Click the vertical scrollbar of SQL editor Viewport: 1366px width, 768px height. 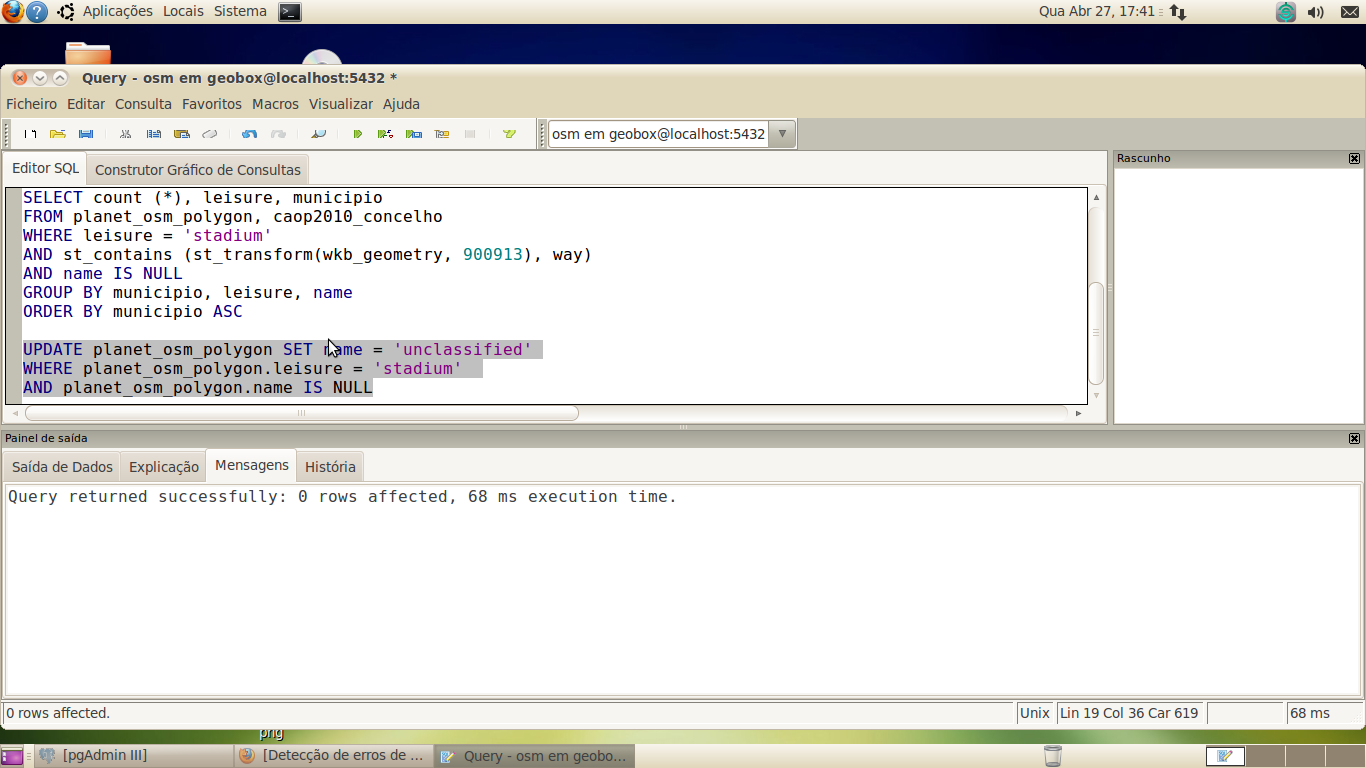(x=1097, y=333)
